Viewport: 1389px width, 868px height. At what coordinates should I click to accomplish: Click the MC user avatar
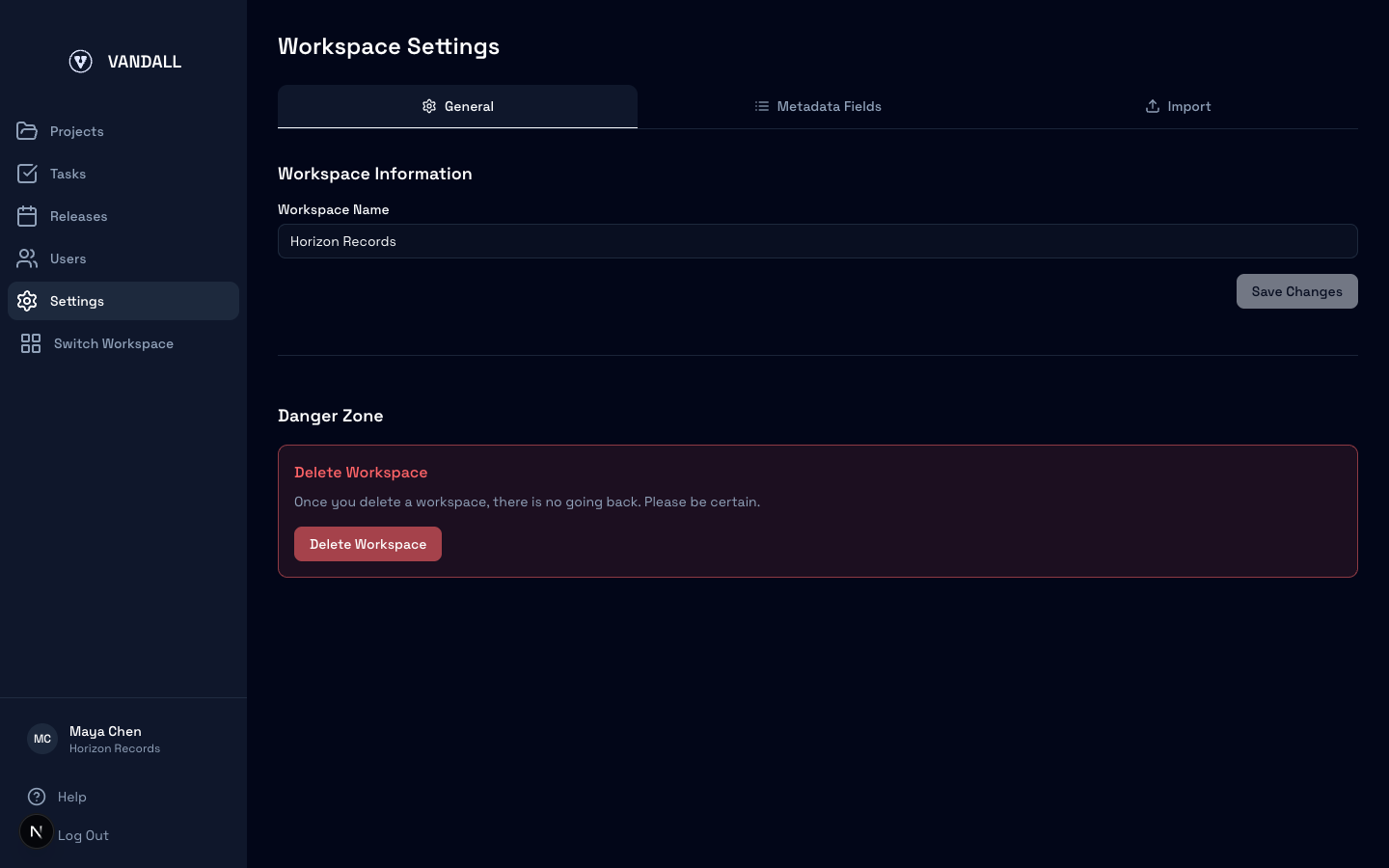[x=42, y=739]
